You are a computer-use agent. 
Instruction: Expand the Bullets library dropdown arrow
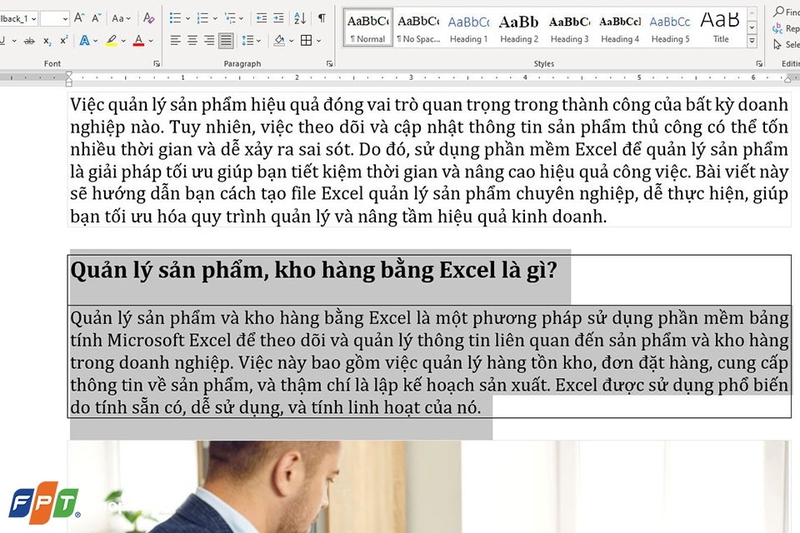[x=188, y=19]
